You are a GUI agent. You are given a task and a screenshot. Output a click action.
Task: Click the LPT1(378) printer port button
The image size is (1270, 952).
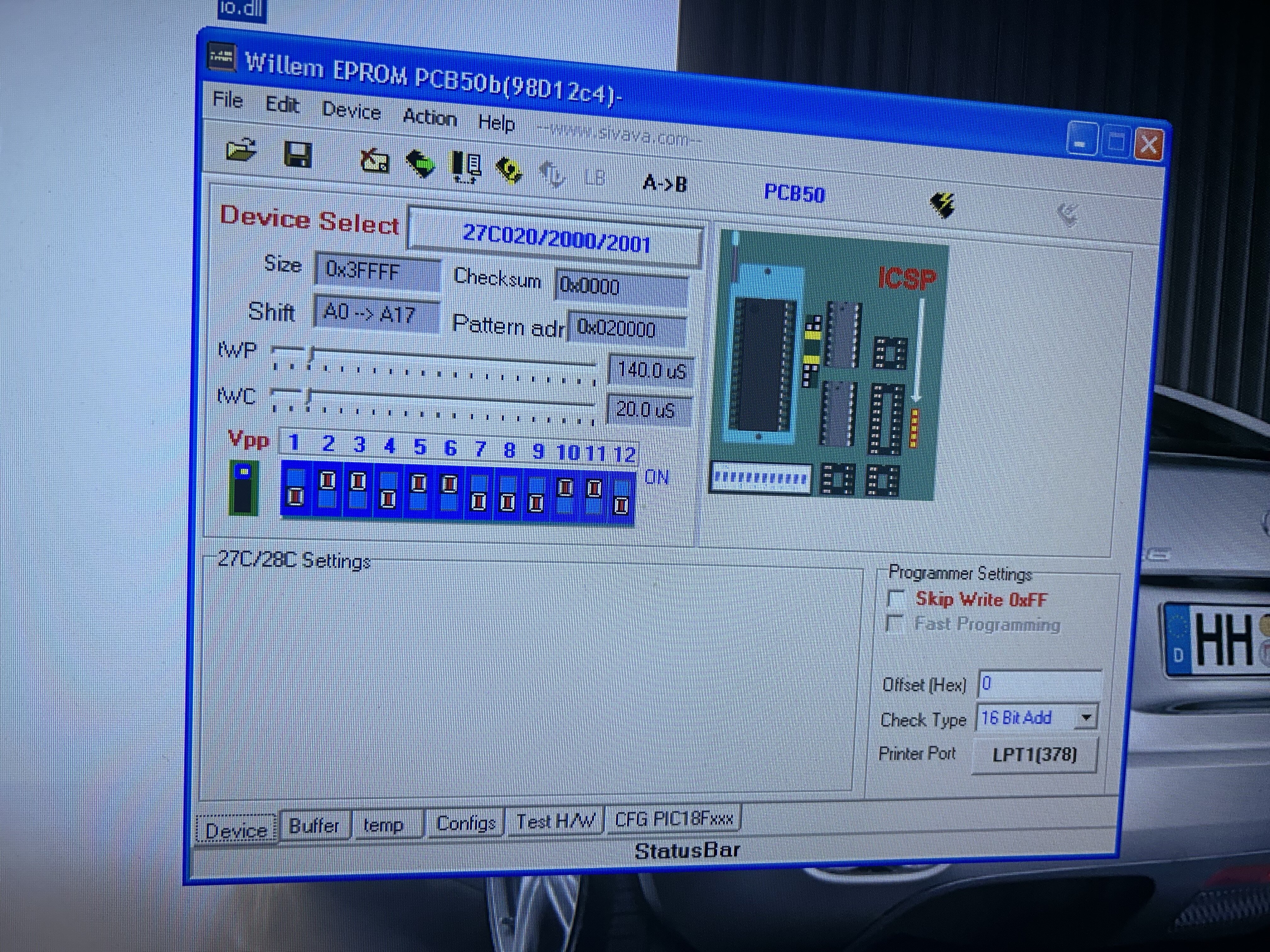[x=1034, y=754]
